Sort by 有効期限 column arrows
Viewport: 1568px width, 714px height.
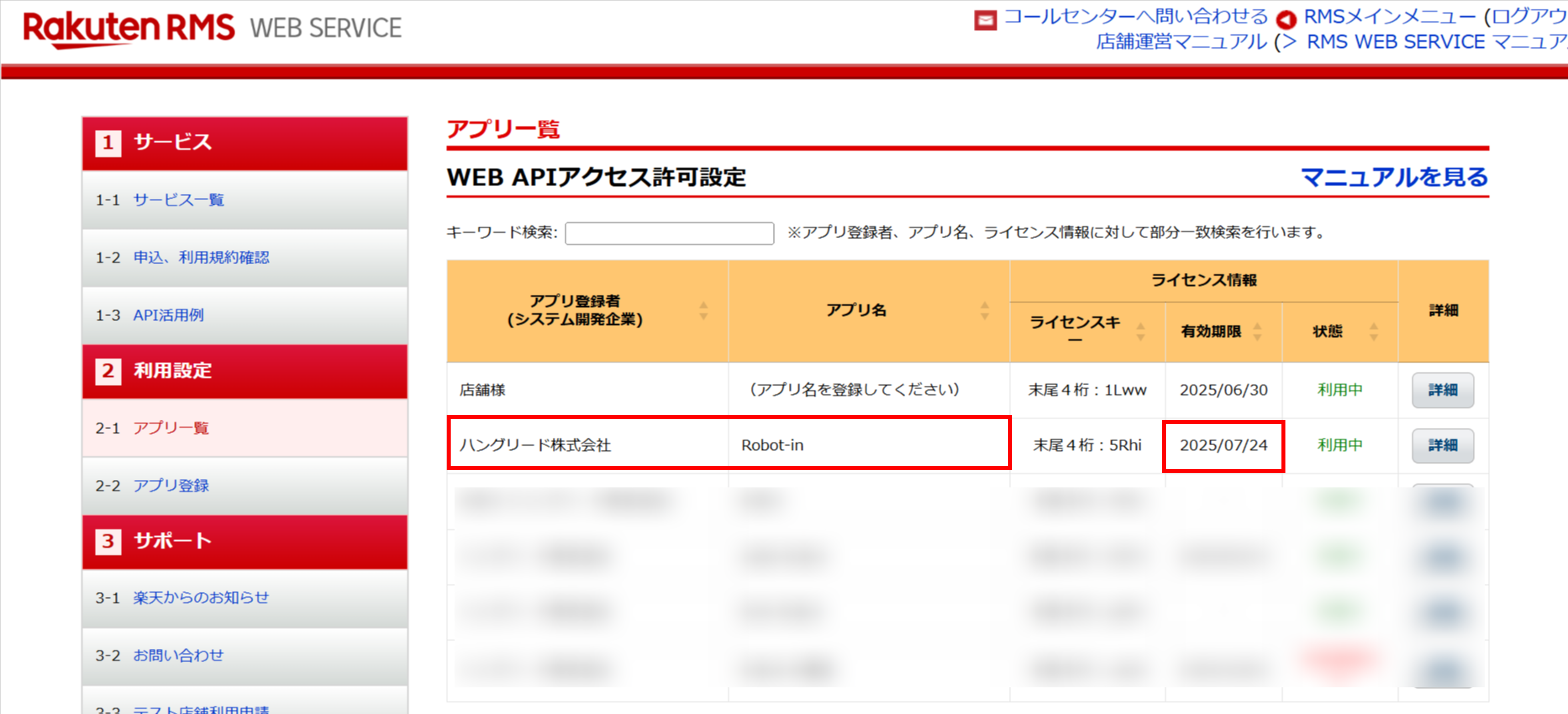point(1257,332)
